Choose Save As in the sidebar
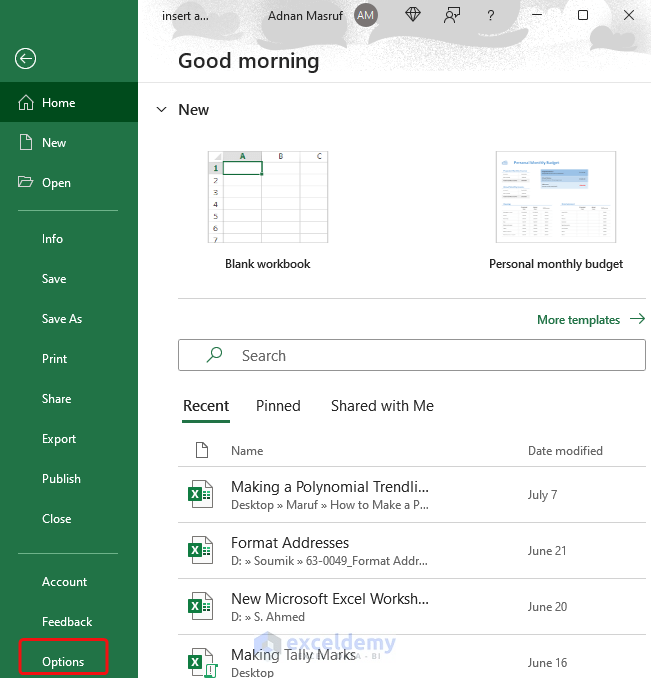Image resolution: width=651 pixels, height=678 pixels. tap(62, 319)
